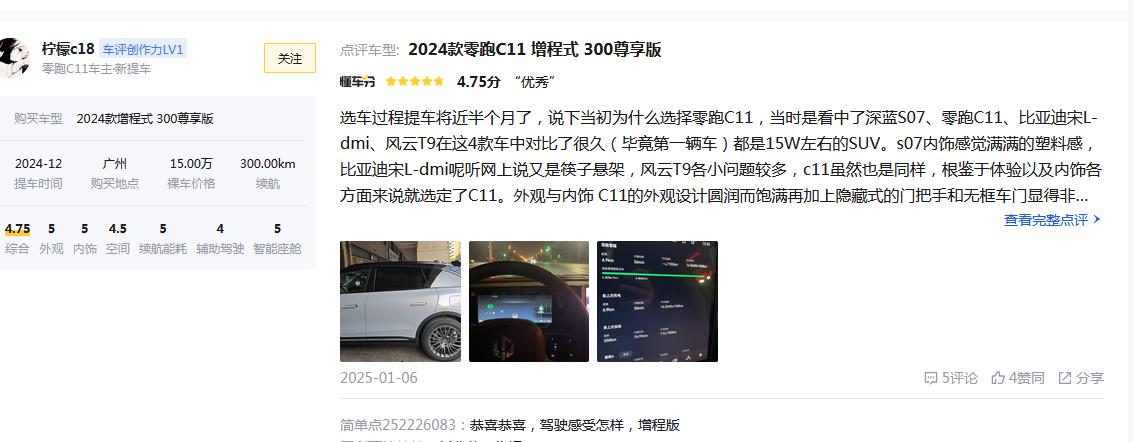Screen dimensions: 1133x442
Task: Open the energy consumption screen photo
Action: 658,301
